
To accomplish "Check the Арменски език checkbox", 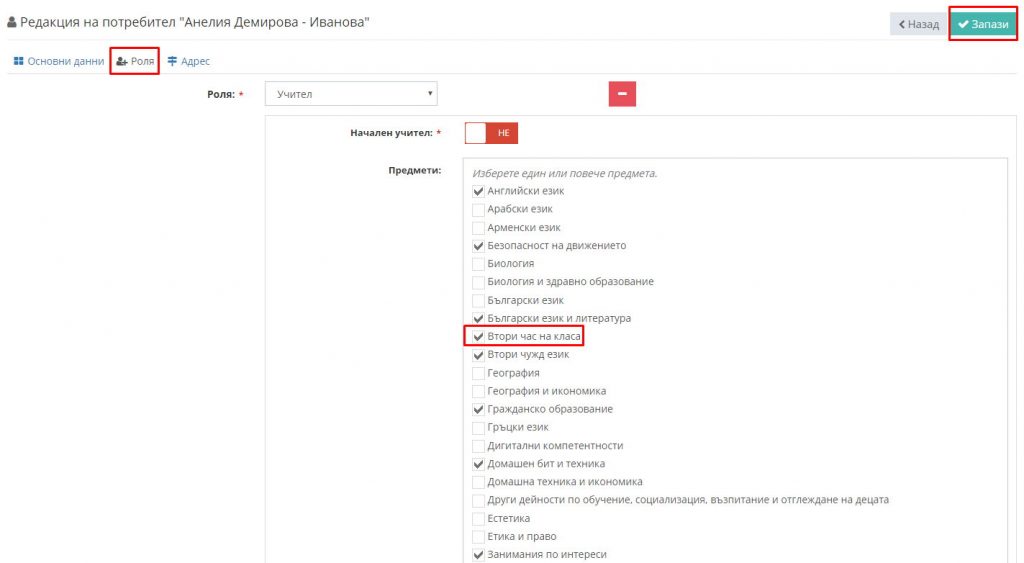I will (478, 228).
